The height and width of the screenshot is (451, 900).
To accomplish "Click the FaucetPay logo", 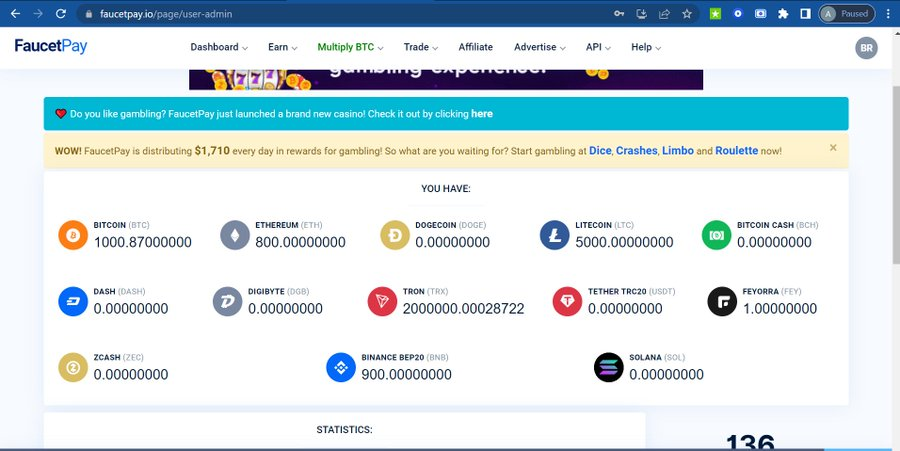I will pyautogui.click(x=51, y=46).
